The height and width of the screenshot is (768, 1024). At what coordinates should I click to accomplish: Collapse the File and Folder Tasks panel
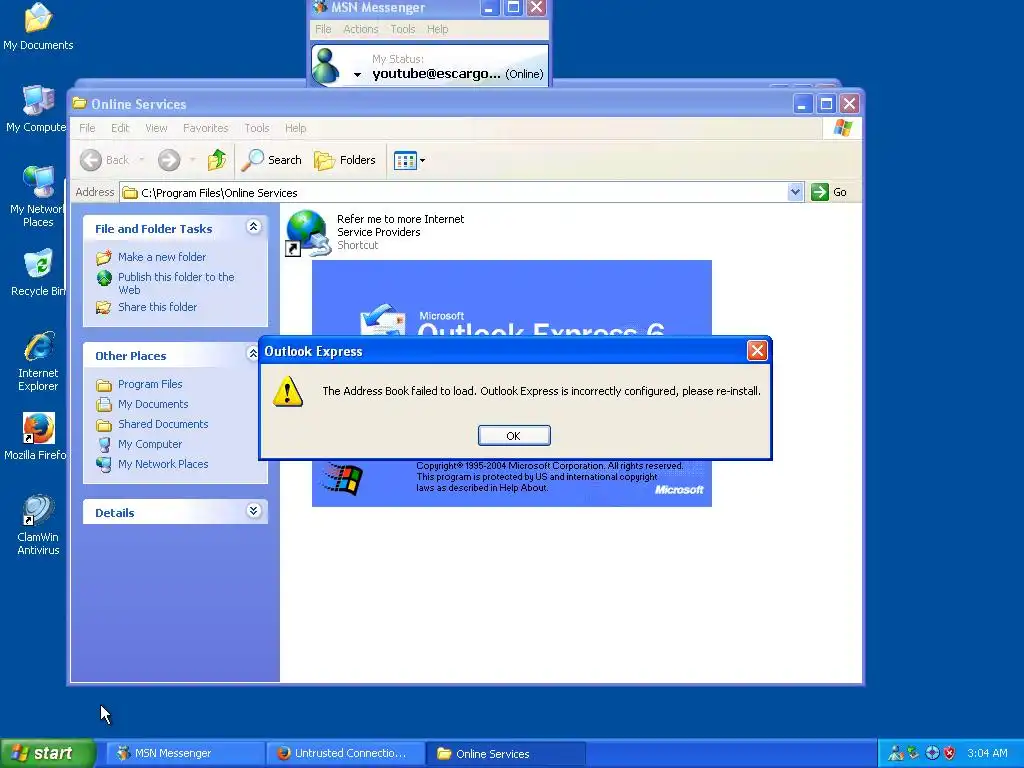pyautogui.click(x=253, y=227)
